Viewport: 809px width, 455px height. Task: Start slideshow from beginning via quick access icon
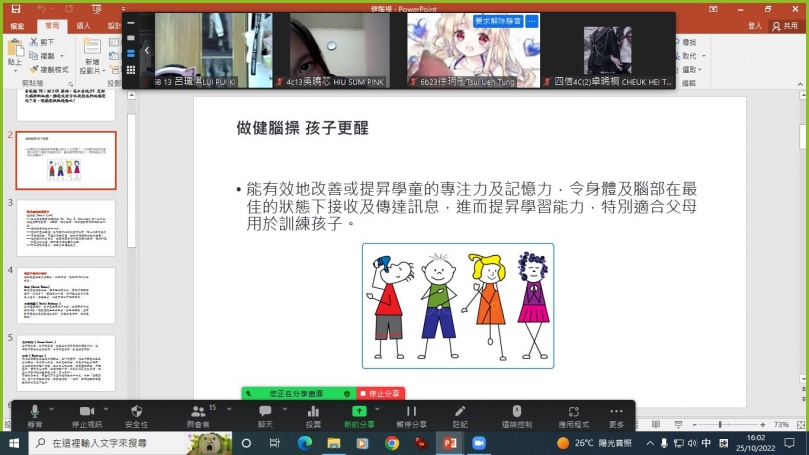pyautogui.click(x=96, y=9)
